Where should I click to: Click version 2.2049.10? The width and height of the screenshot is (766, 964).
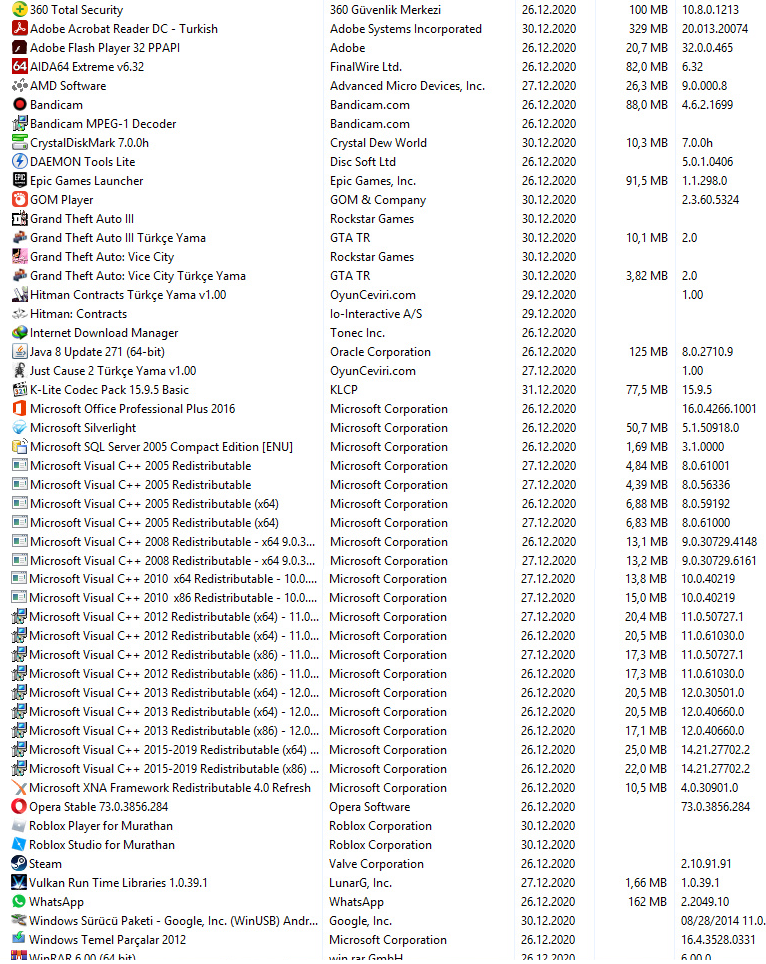point(705,903)
